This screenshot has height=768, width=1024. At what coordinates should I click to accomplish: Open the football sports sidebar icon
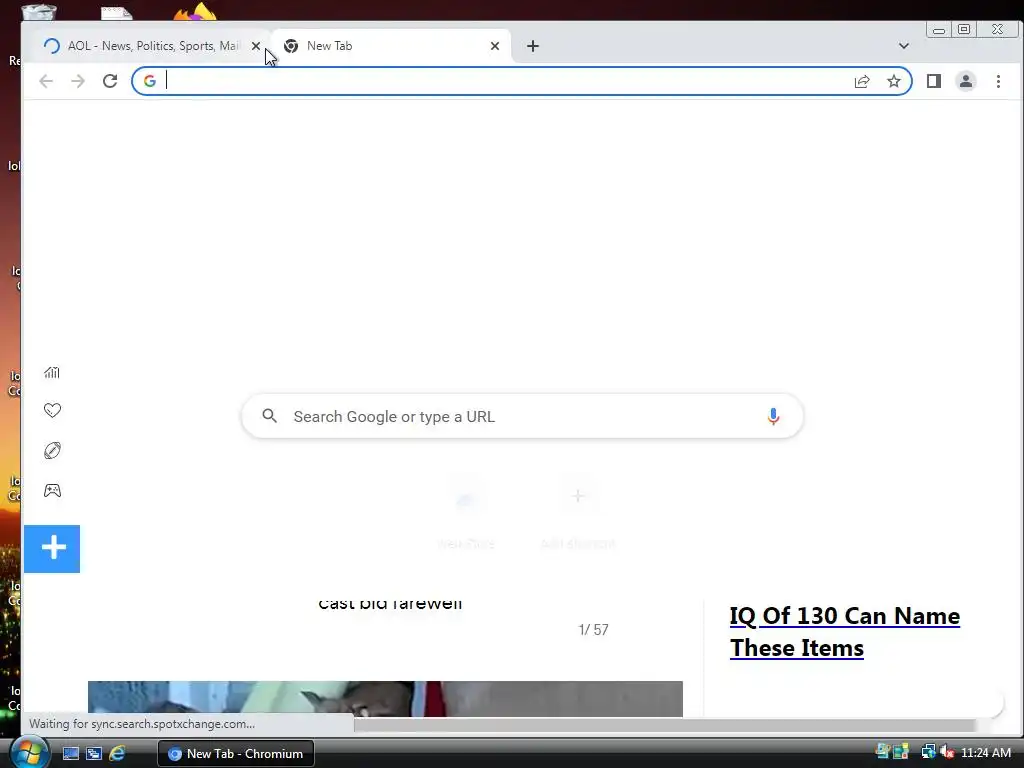tap(52, 451)
